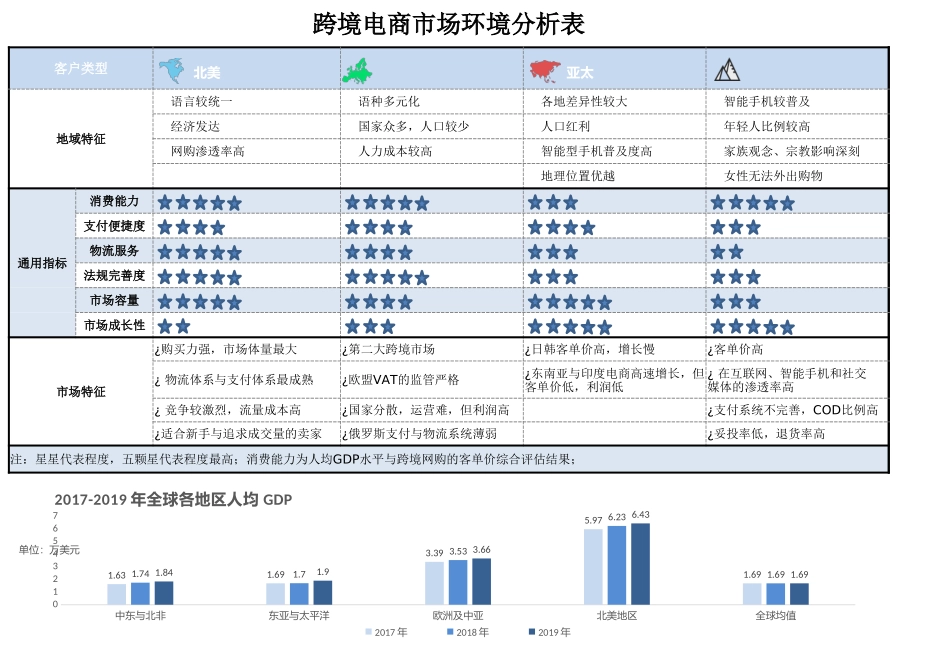
Task: Click the 2017年 light blue legend swatch
Action: [x=368, y=632]
